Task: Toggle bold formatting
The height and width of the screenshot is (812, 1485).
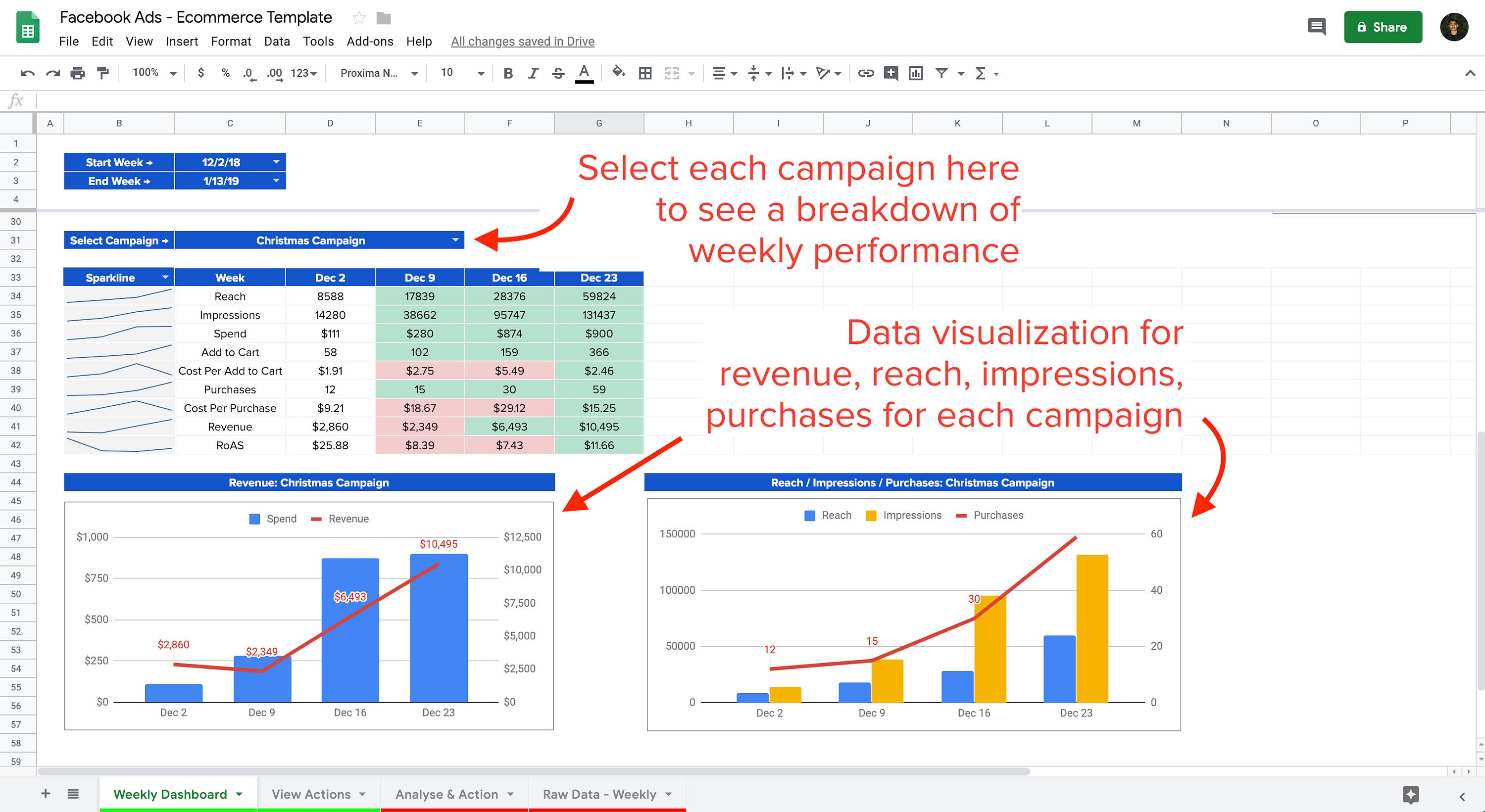Action: pyautogui.click(x=508, y=73)
